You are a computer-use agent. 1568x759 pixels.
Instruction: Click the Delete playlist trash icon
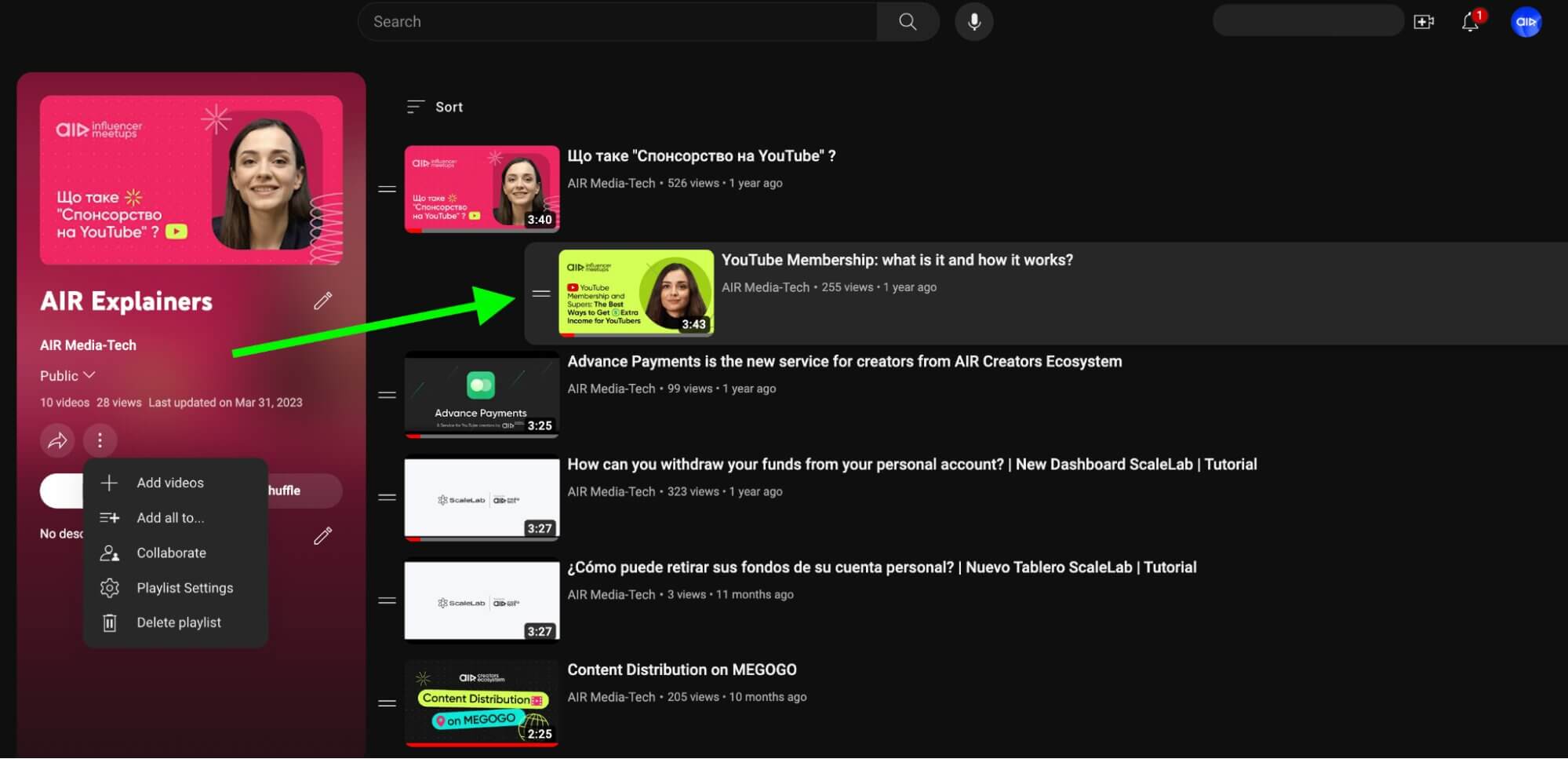[109, 622]
